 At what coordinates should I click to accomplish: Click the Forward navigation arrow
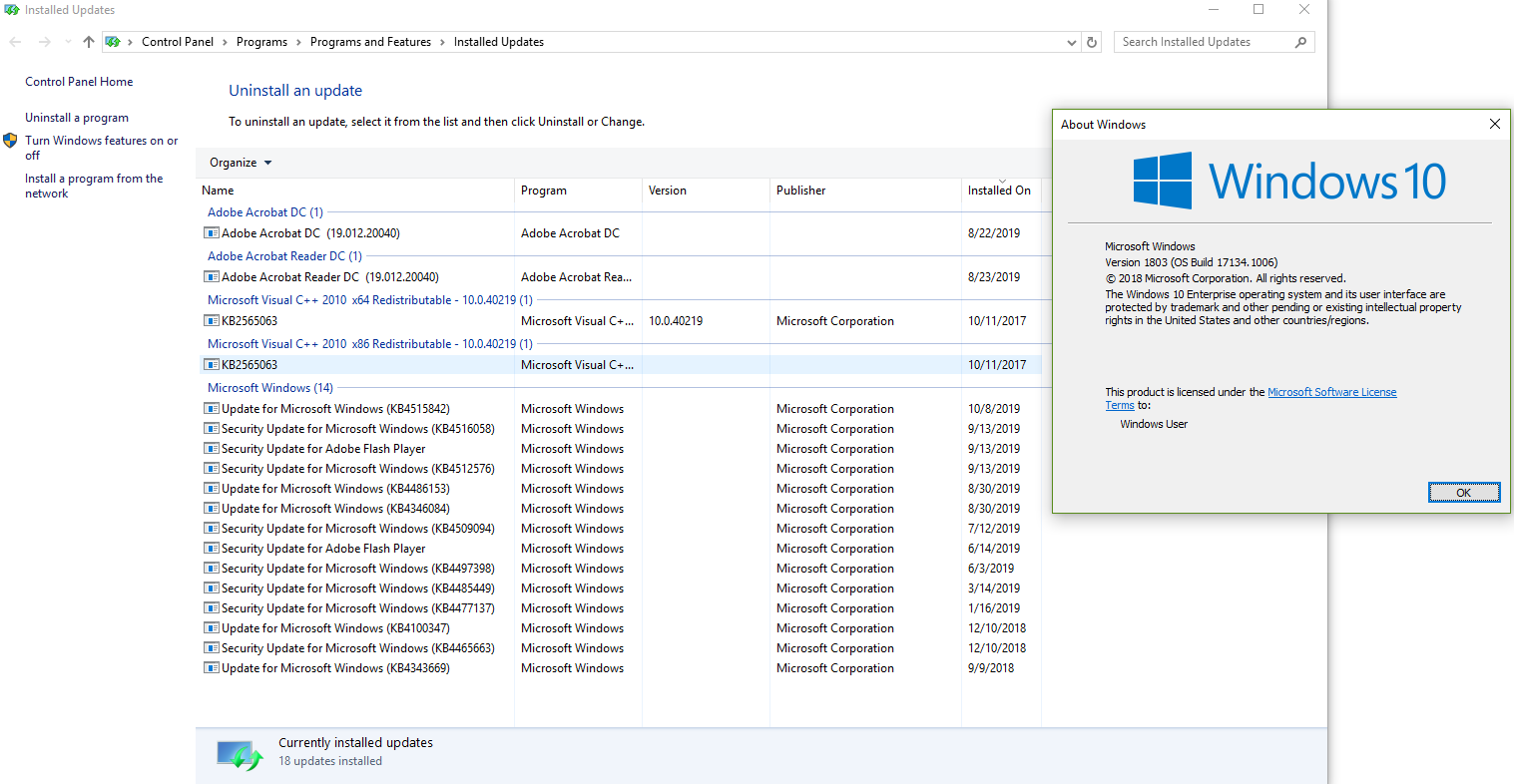click(x=44, y=42)
